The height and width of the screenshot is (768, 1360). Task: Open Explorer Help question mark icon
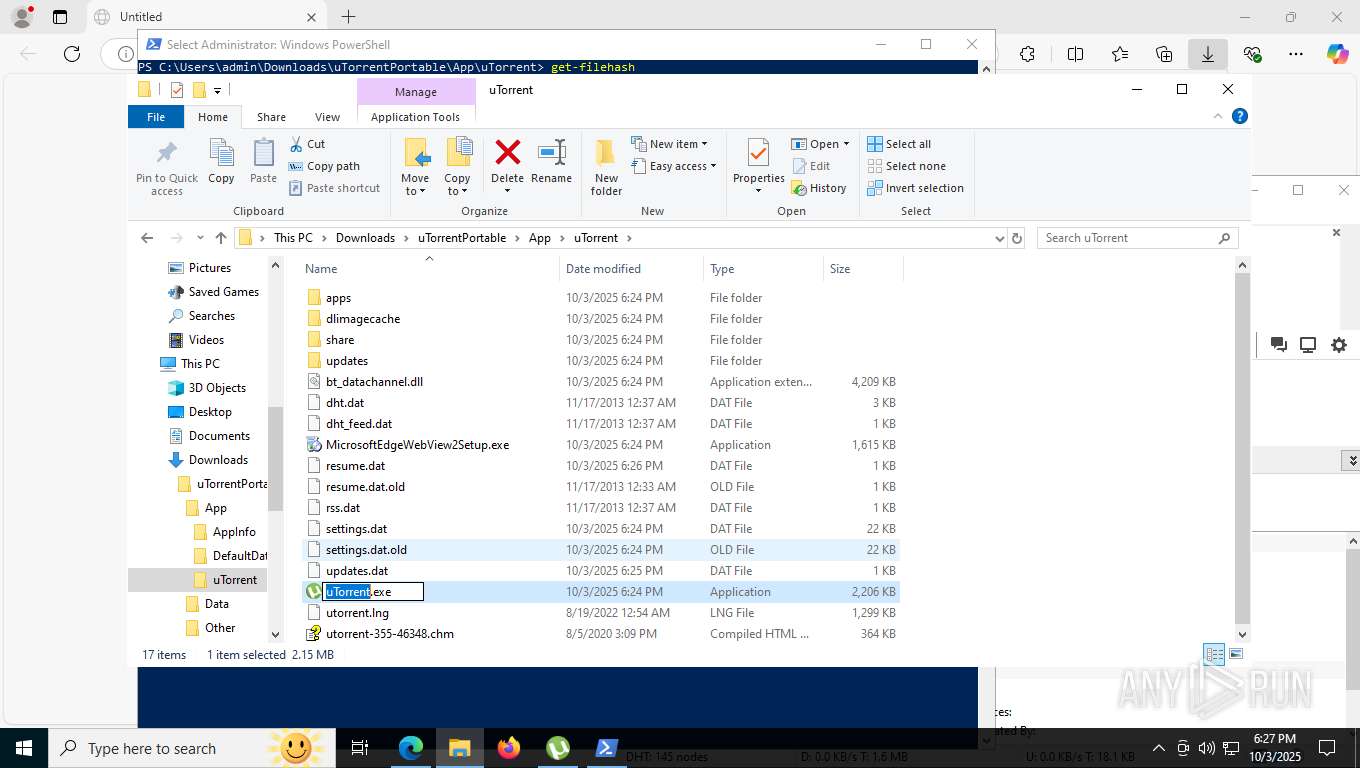(1240, 117)
